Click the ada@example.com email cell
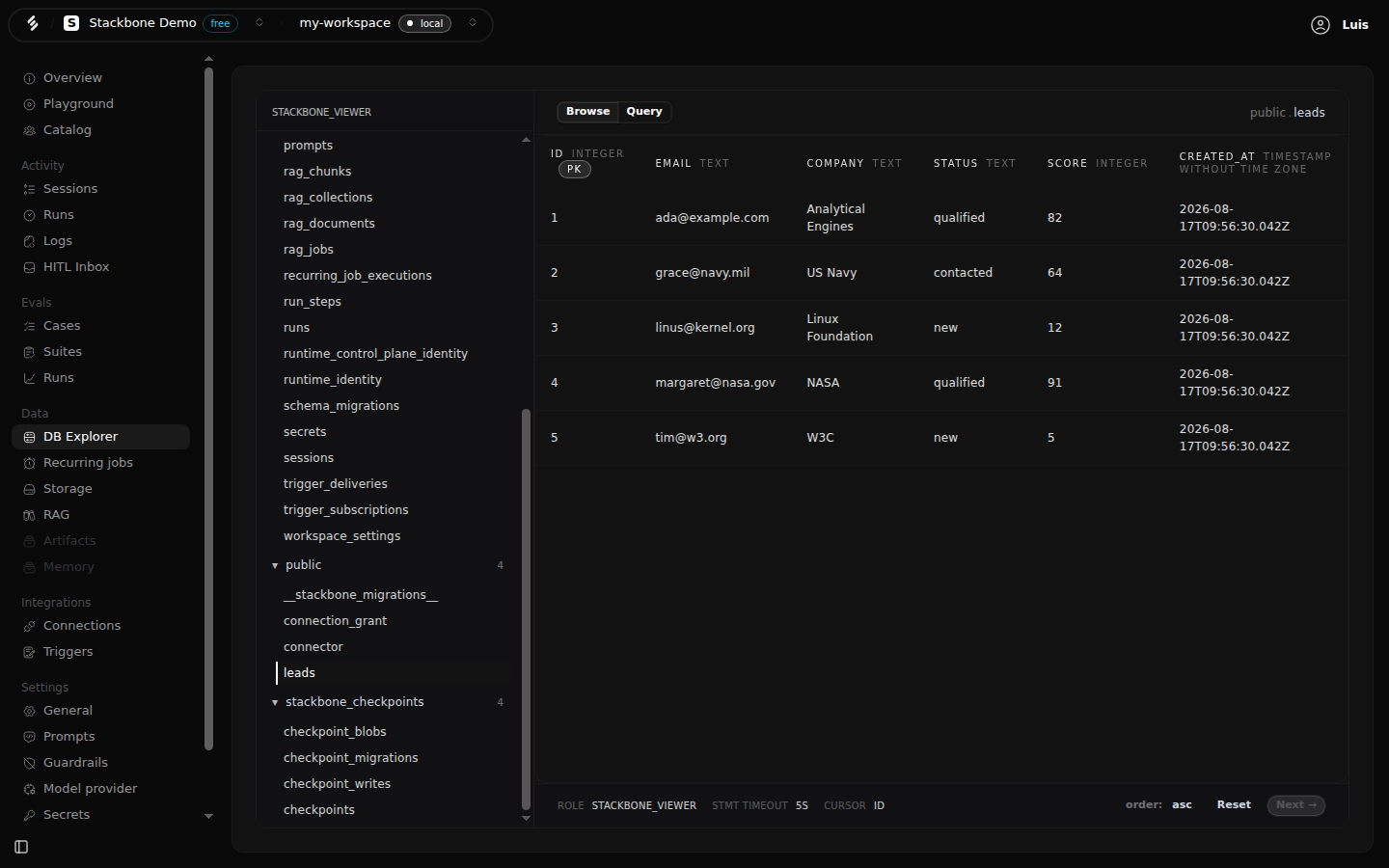Screen dimensions: 1389x868 tap(712, 218)
